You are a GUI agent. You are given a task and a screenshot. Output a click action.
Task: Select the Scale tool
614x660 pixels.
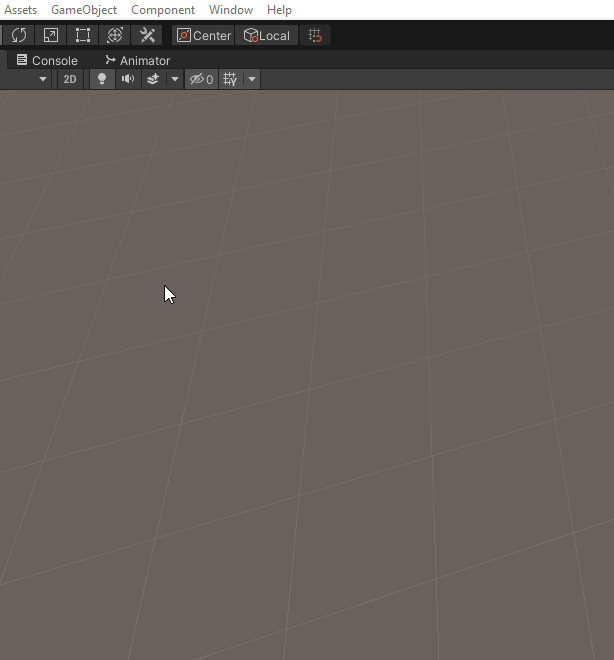[51, 35]
